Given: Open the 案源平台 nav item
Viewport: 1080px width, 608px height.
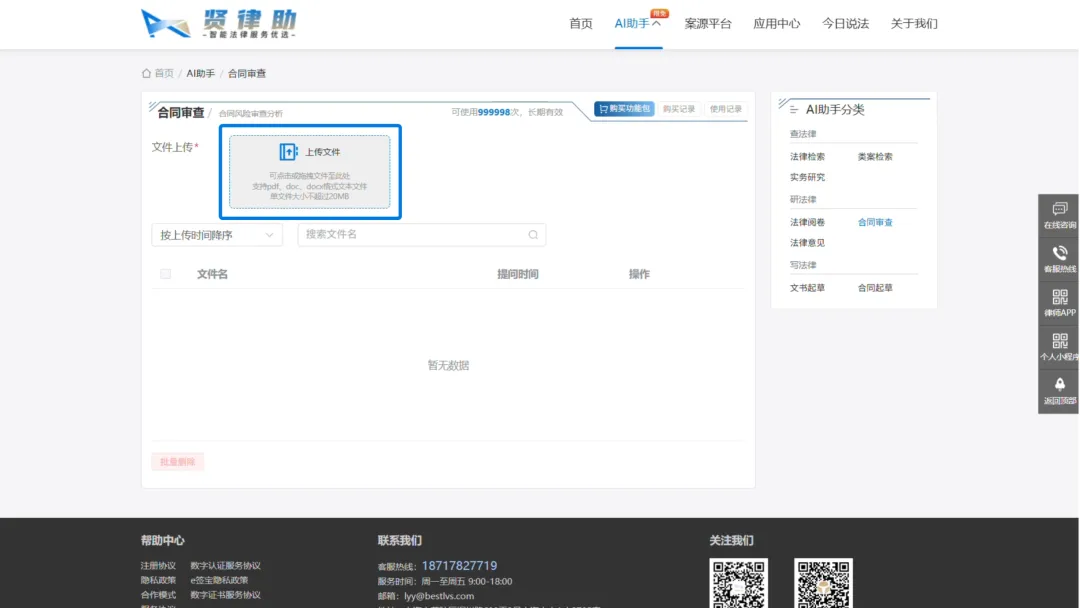Looking at the screenshot, I should click(x=707, y=23).
